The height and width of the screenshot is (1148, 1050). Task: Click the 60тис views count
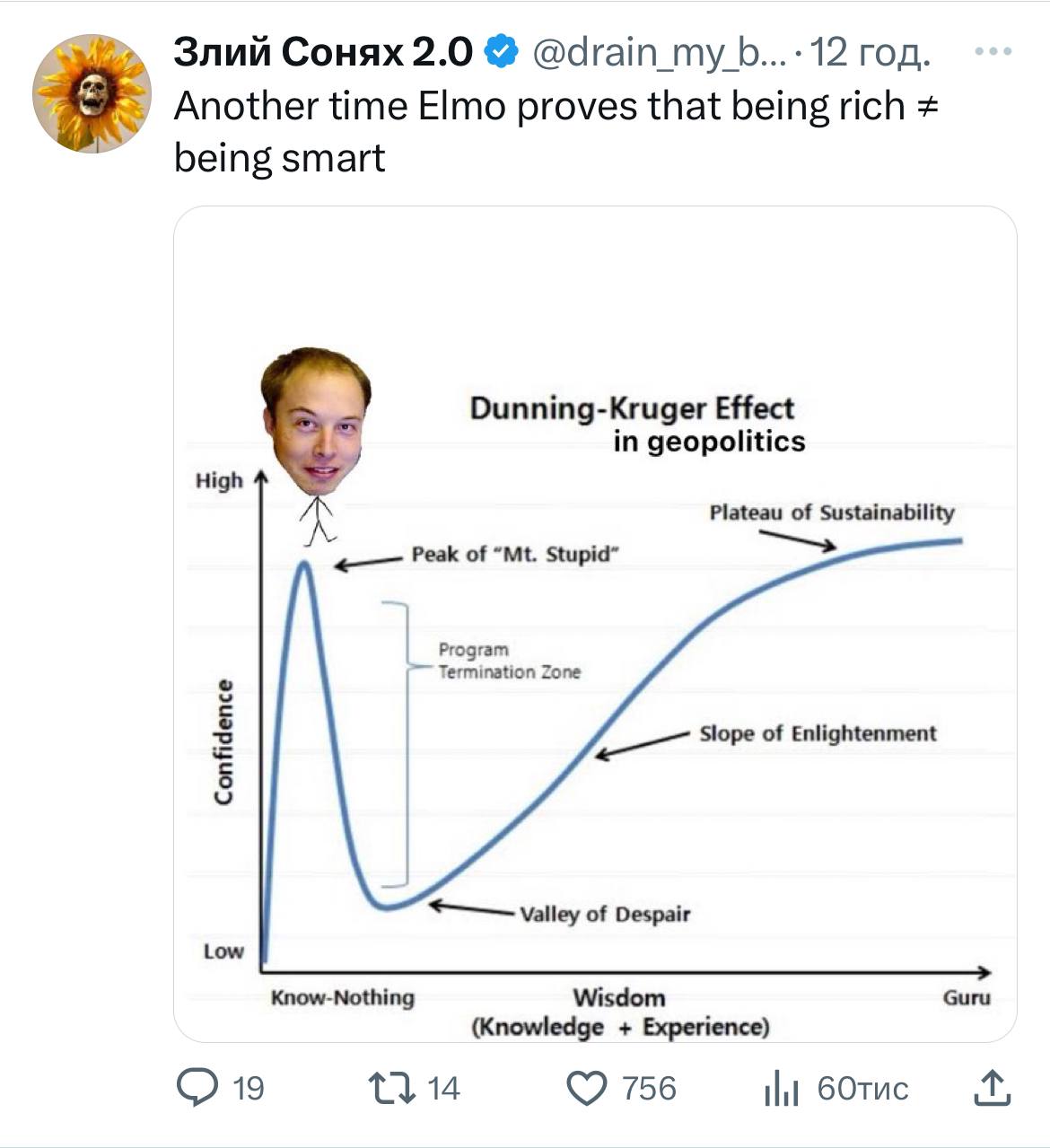point(862,1089)
